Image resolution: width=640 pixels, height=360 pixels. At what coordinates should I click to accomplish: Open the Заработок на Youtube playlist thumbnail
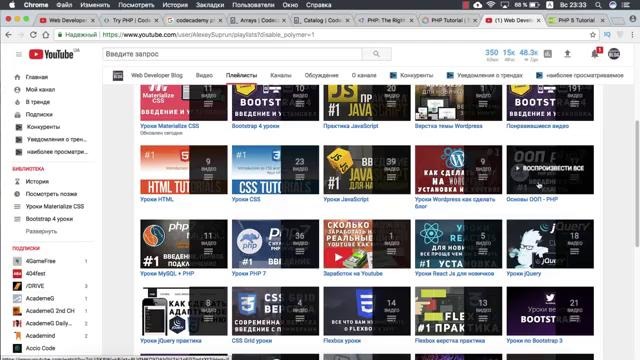[x=367, y=244]
